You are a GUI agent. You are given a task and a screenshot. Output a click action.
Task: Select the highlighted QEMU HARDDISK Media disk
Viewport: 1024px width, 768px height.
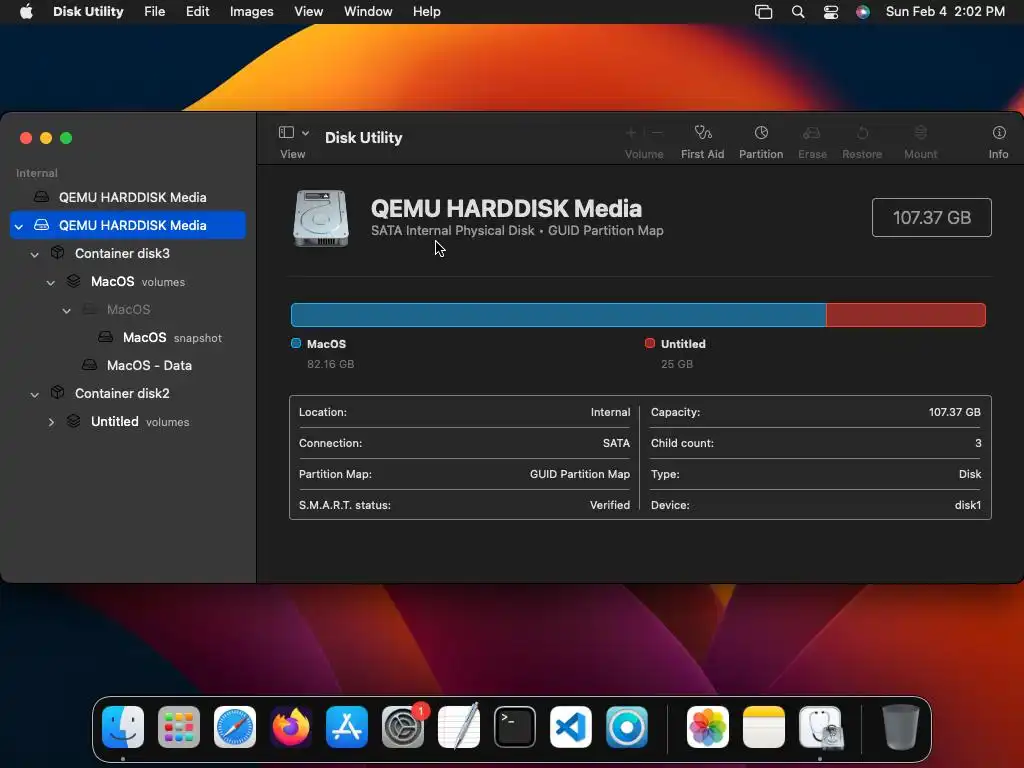127,225
